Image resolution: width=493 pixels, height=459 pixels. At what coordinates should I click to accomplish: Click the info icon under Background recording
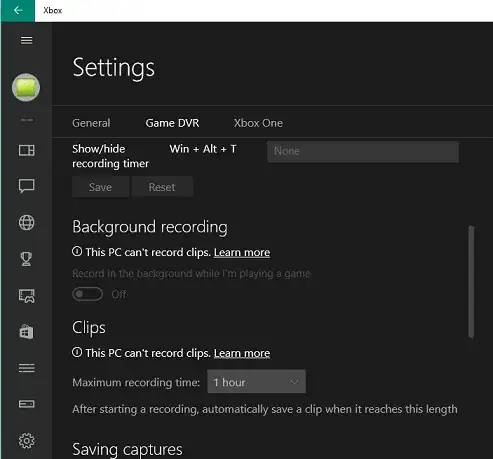coord(77,251)
